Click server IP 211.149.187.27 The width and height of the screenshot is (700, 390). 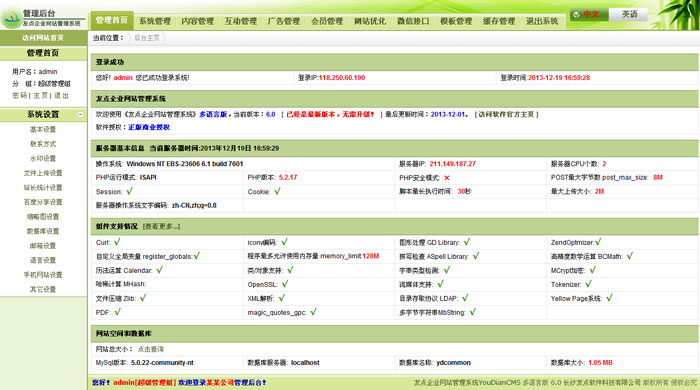pyautogui.click(x=452, y=164)
